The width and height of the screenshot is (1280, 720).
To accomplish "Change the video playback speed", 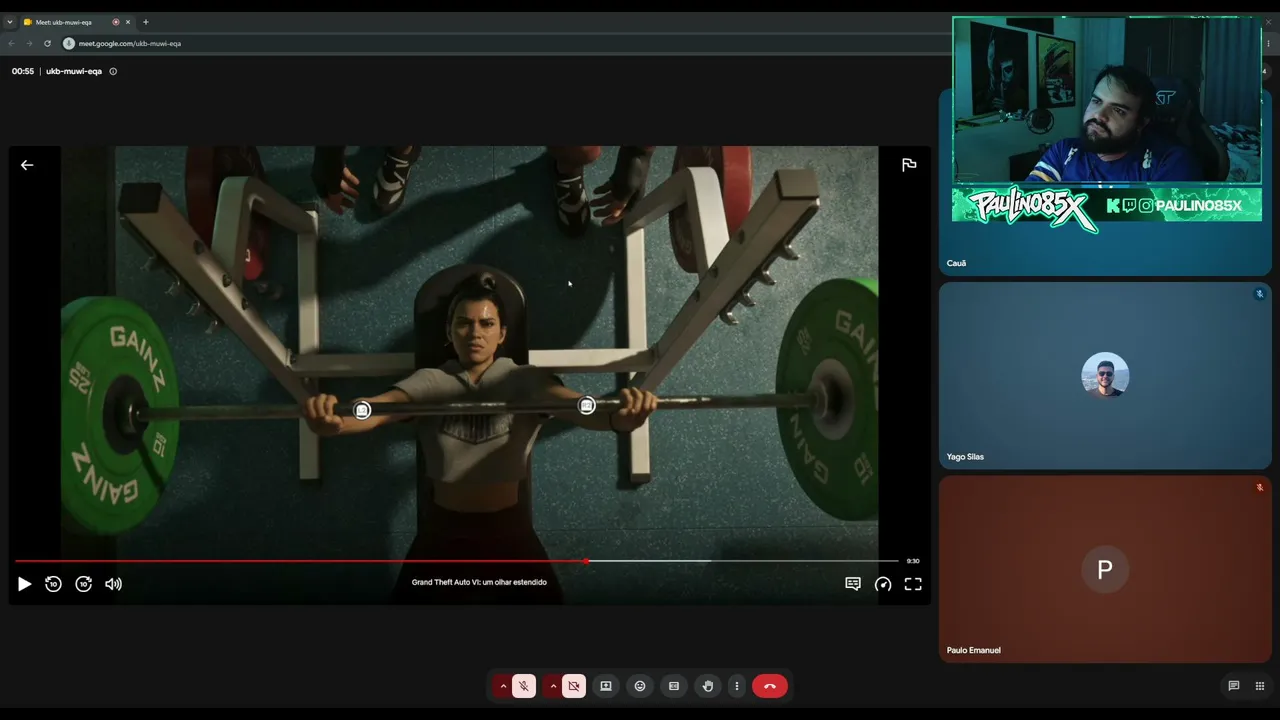I will click(883, 584).
